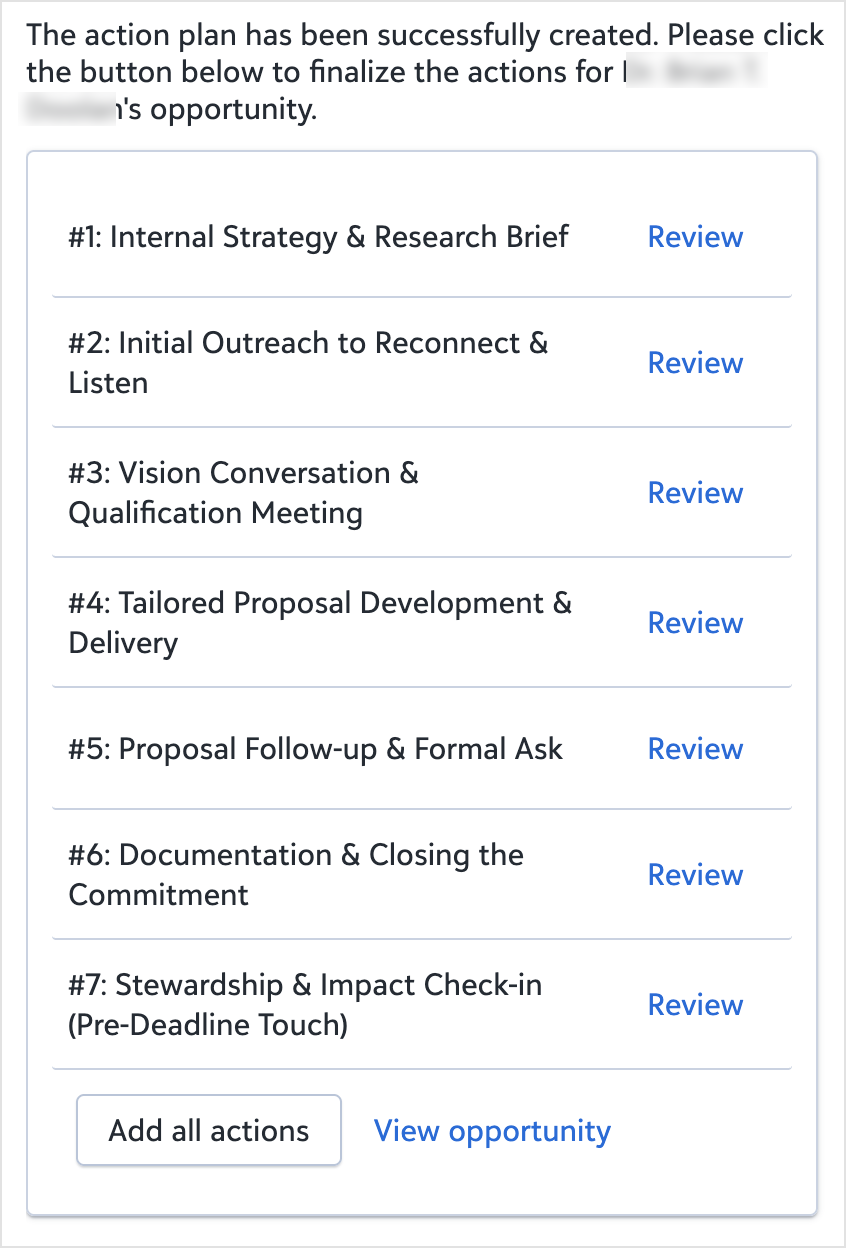Review the Stewardship & Impact Check-in action
The width and height of the screenshot is (846, 1248).
pos(695,1005)
